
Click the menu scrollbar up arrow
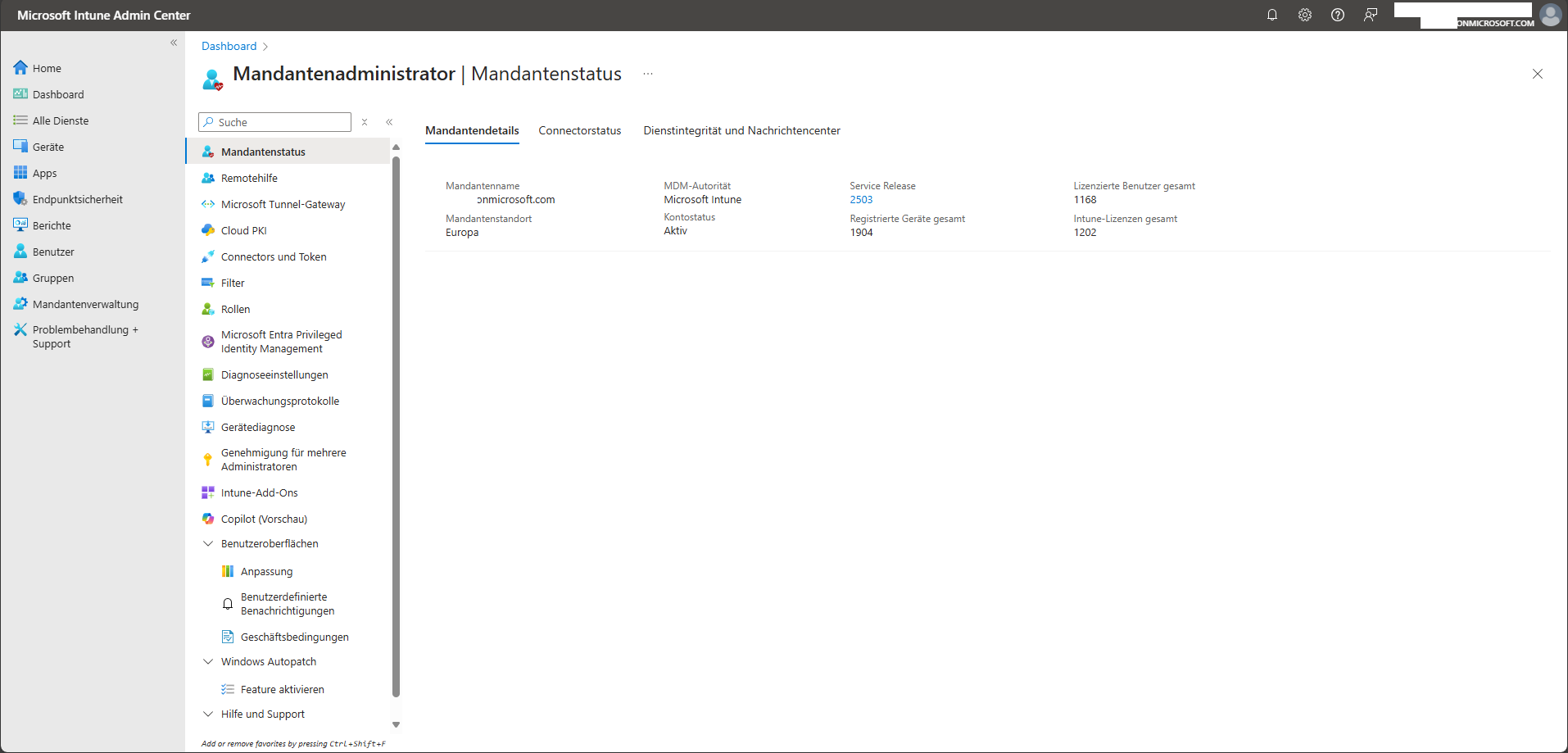click(396, 147)
